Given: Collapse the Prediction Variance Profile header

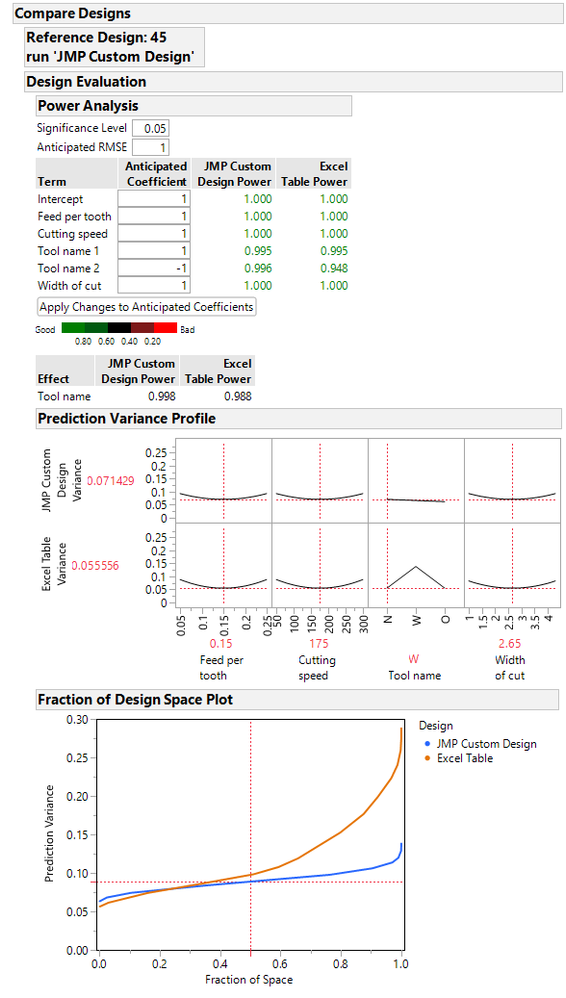Looking at the screenshot, I should (x=299, y=419).
